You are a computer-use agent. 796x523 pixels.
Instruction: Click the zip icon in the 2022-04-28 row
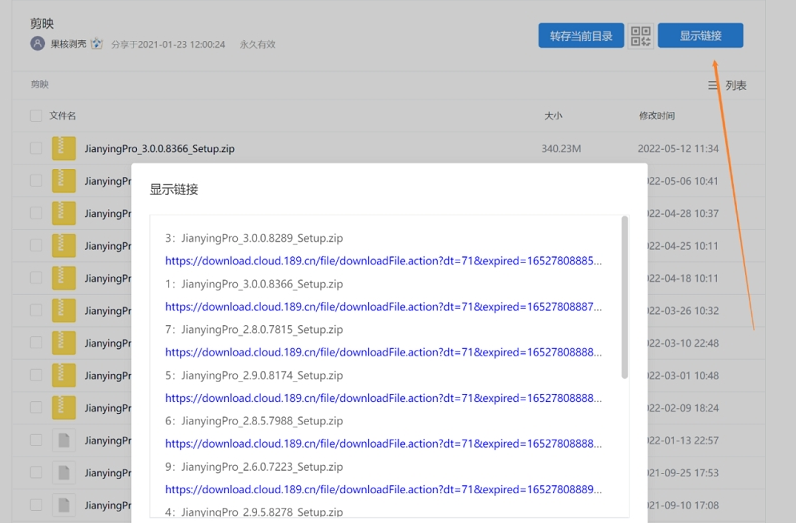[x=64, y=213]
